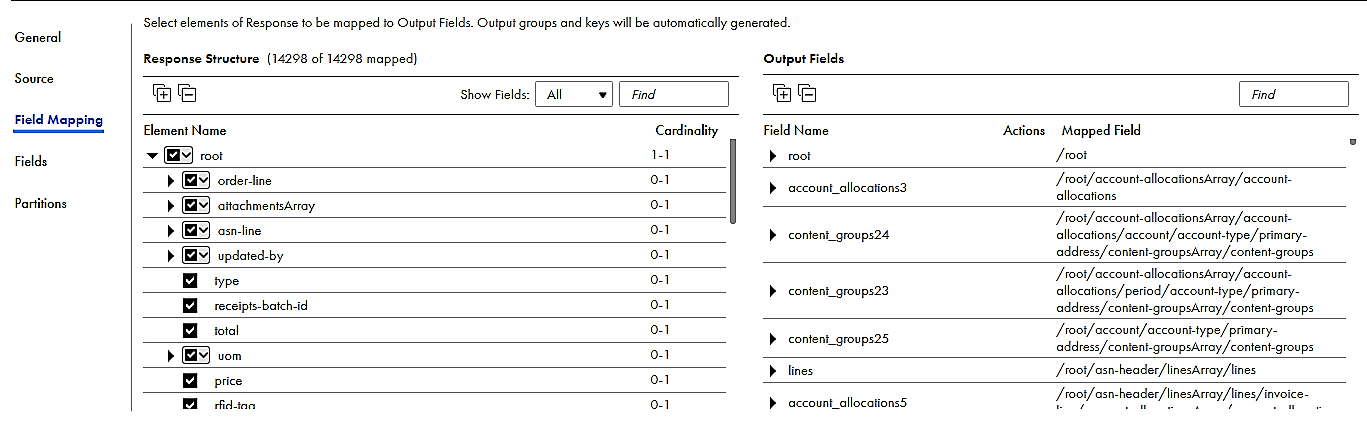Open the Show Fields dropdown
Screen dimensions: 1367x432
point(573,94)
